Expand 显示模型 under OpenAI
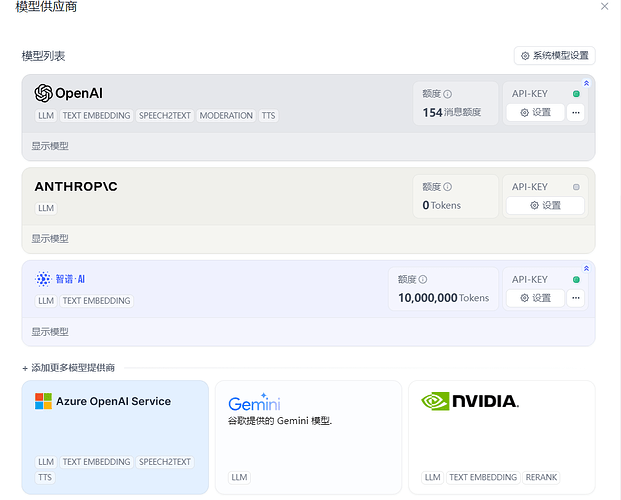Image resolution: width=621 pixels, height=500 pixels. pyautogui.click(x=50, y=146)
